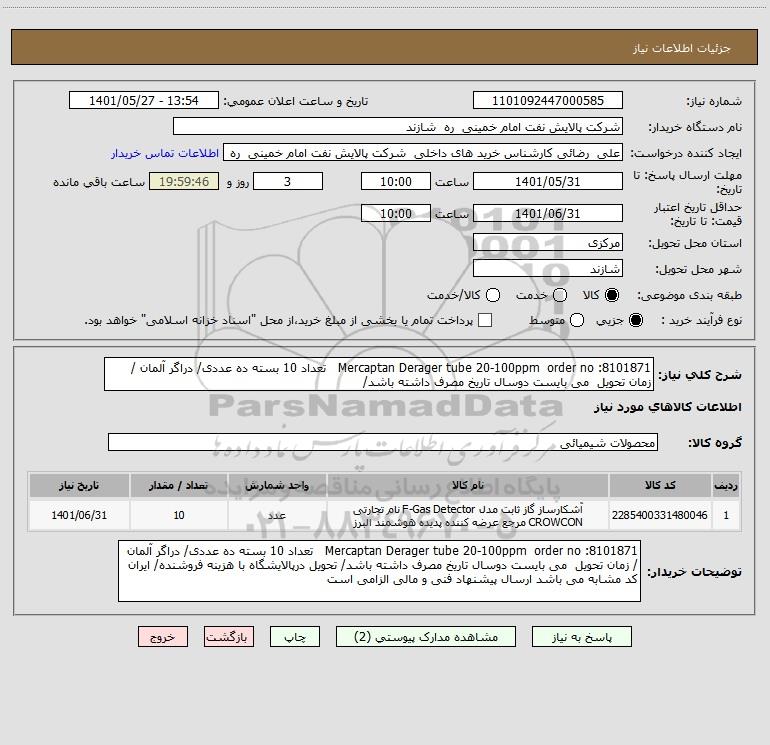Select the کالا radio button
The width and height of the screenshot is (770, 745).
tap(612, 295)
